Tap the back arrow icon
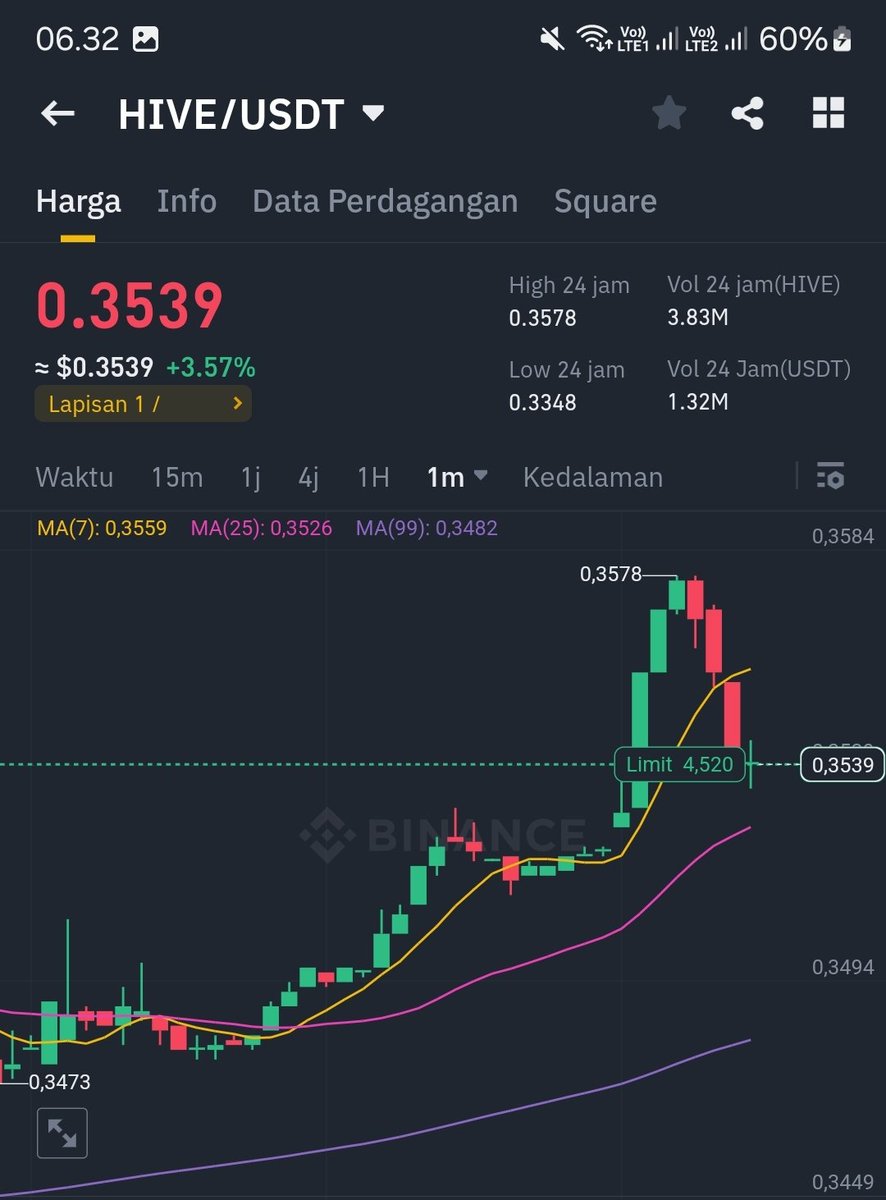Screen dimensions: 886x1200 pos(58,114)
